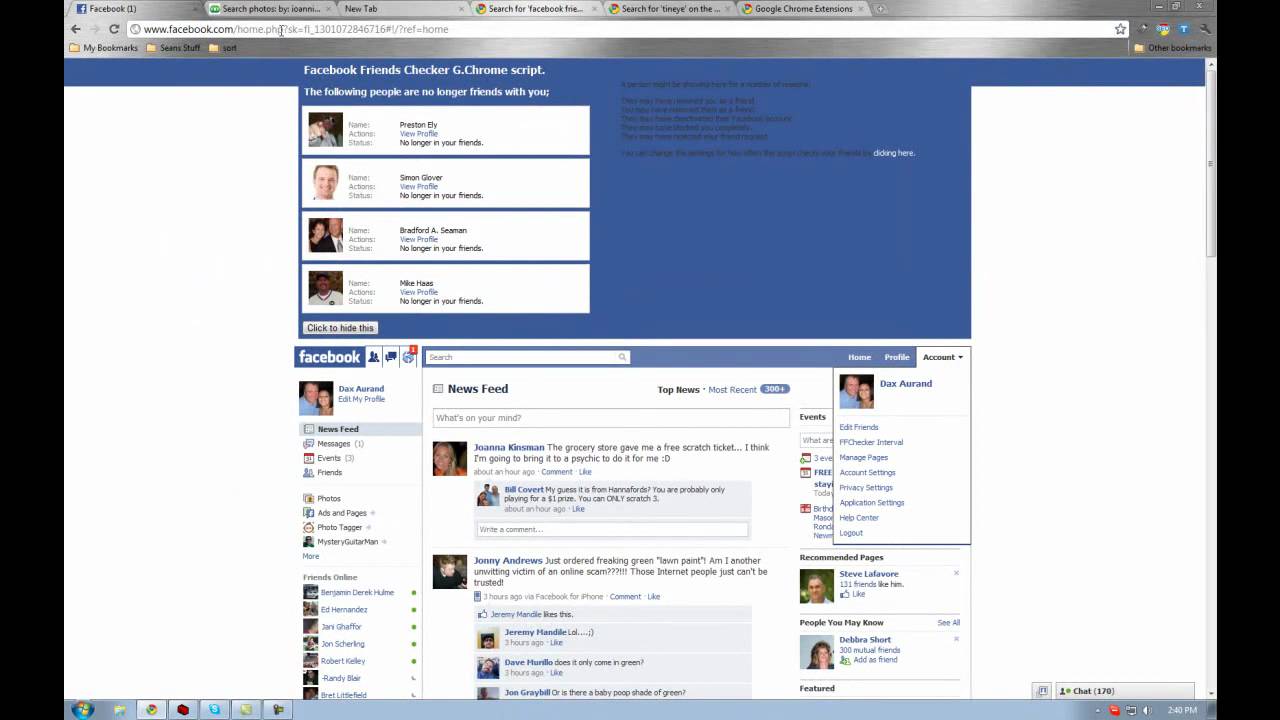Screen dimensions: 1280x720
Task: Click the 'clicking here' settings link
Action: point(894,153)
